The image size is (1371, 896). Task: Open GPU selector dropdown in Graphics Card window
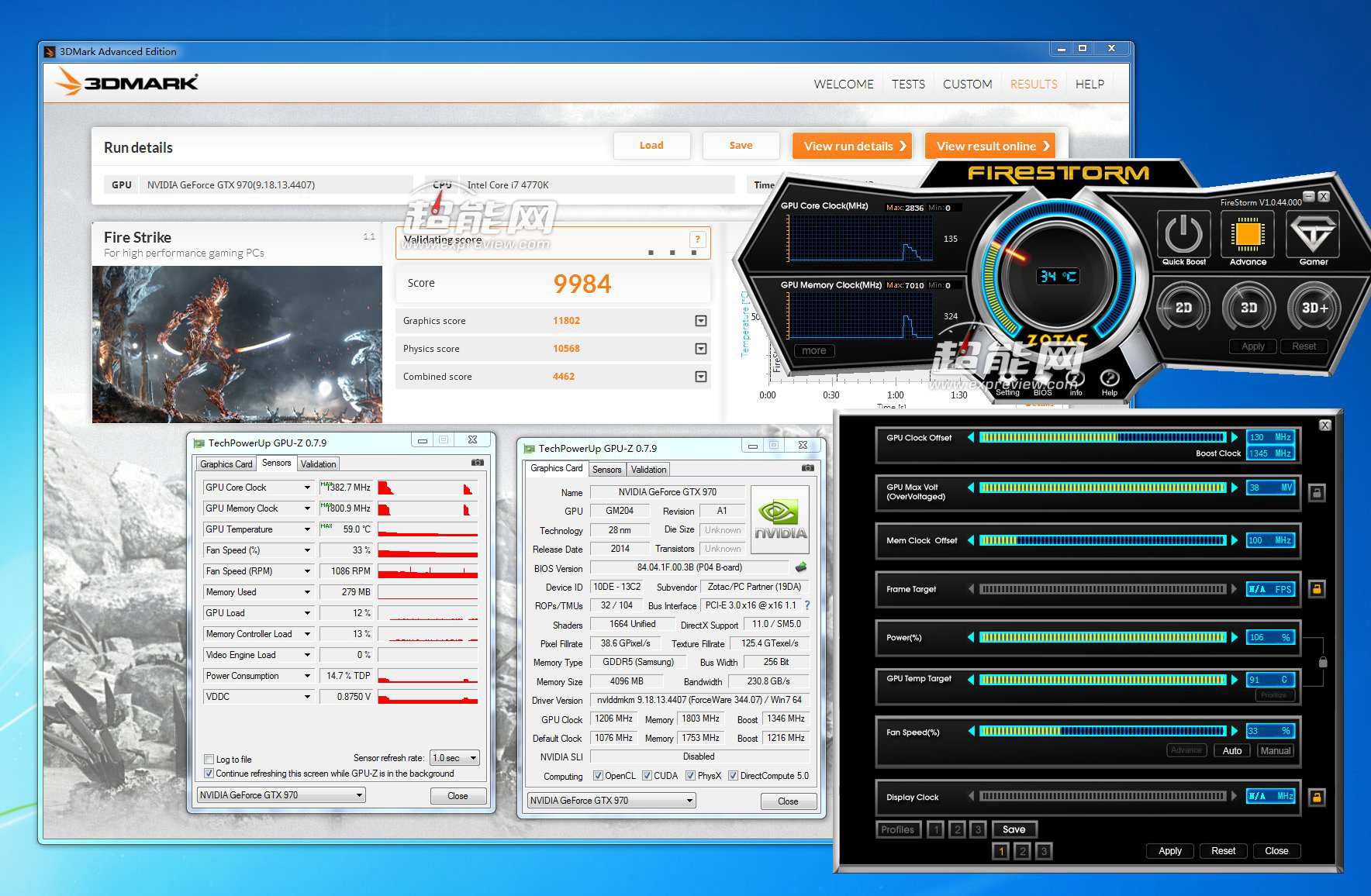click(x=611, y=801)
